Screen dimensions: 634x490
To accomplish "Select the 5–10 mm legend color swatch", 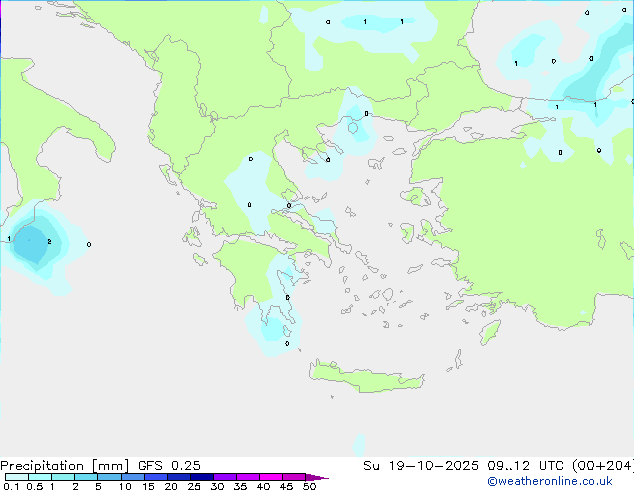I will 109,477.
